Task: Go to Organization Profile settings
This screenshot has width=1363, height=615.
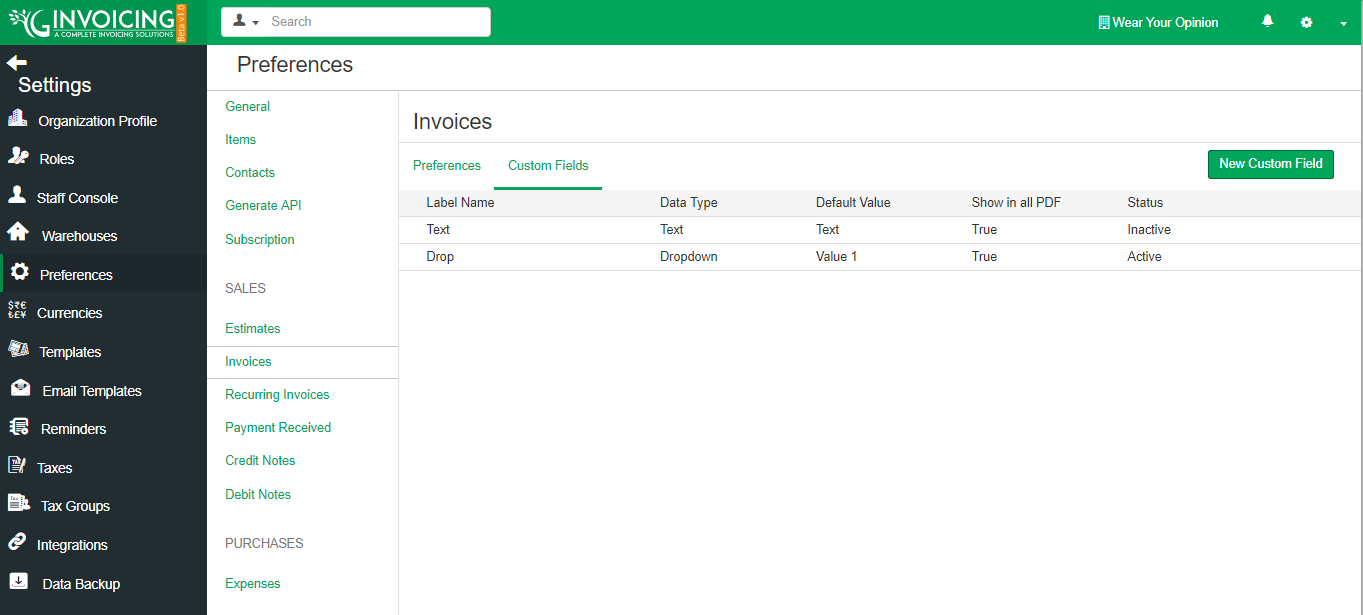Action: (x=97, y=121)
